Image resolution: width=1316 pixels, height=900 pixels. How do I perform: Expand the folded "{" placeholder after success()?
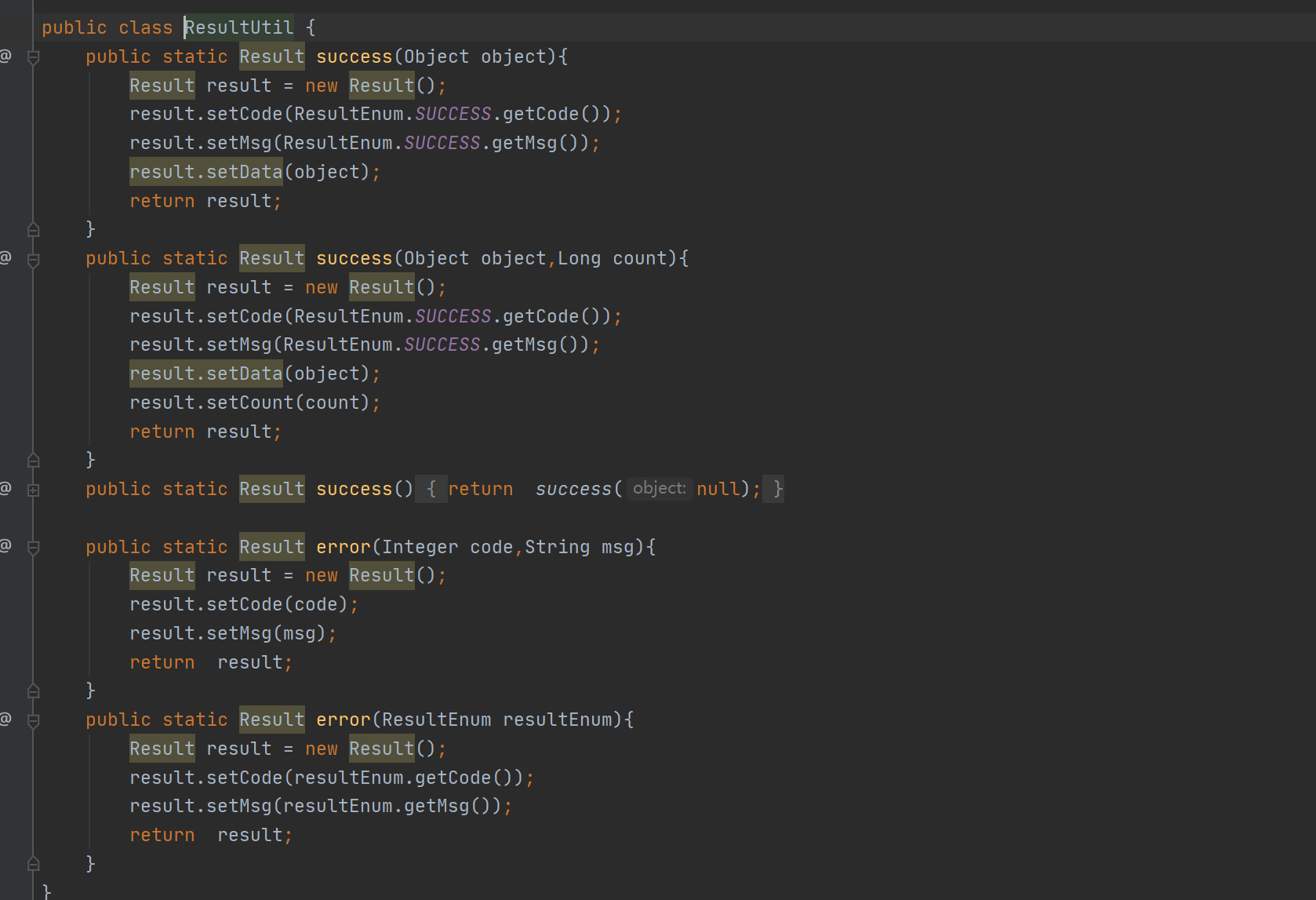[x=431, y=489]
